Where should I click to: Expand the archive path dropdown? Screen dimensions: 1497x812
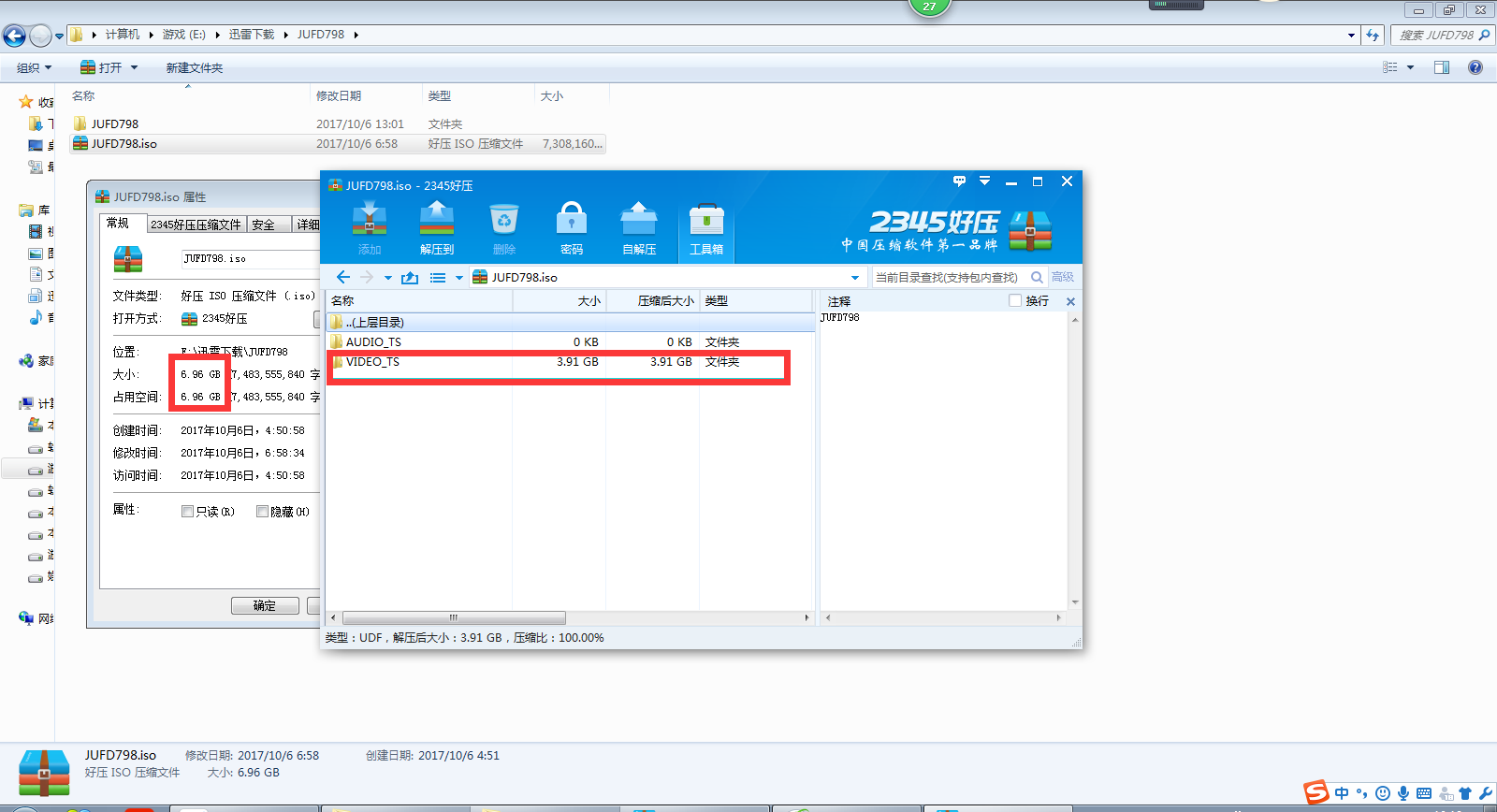[855, 278]
